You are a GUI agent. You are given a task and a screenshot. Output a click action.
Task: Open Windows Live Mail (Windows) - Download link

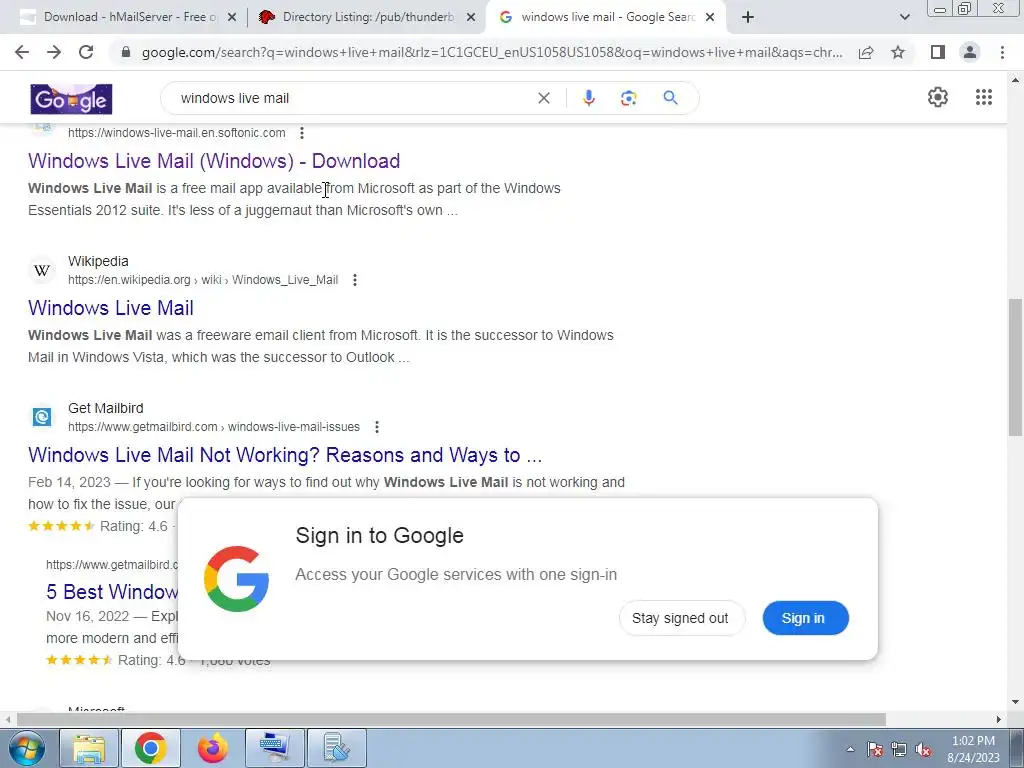[x=214, y=161]
